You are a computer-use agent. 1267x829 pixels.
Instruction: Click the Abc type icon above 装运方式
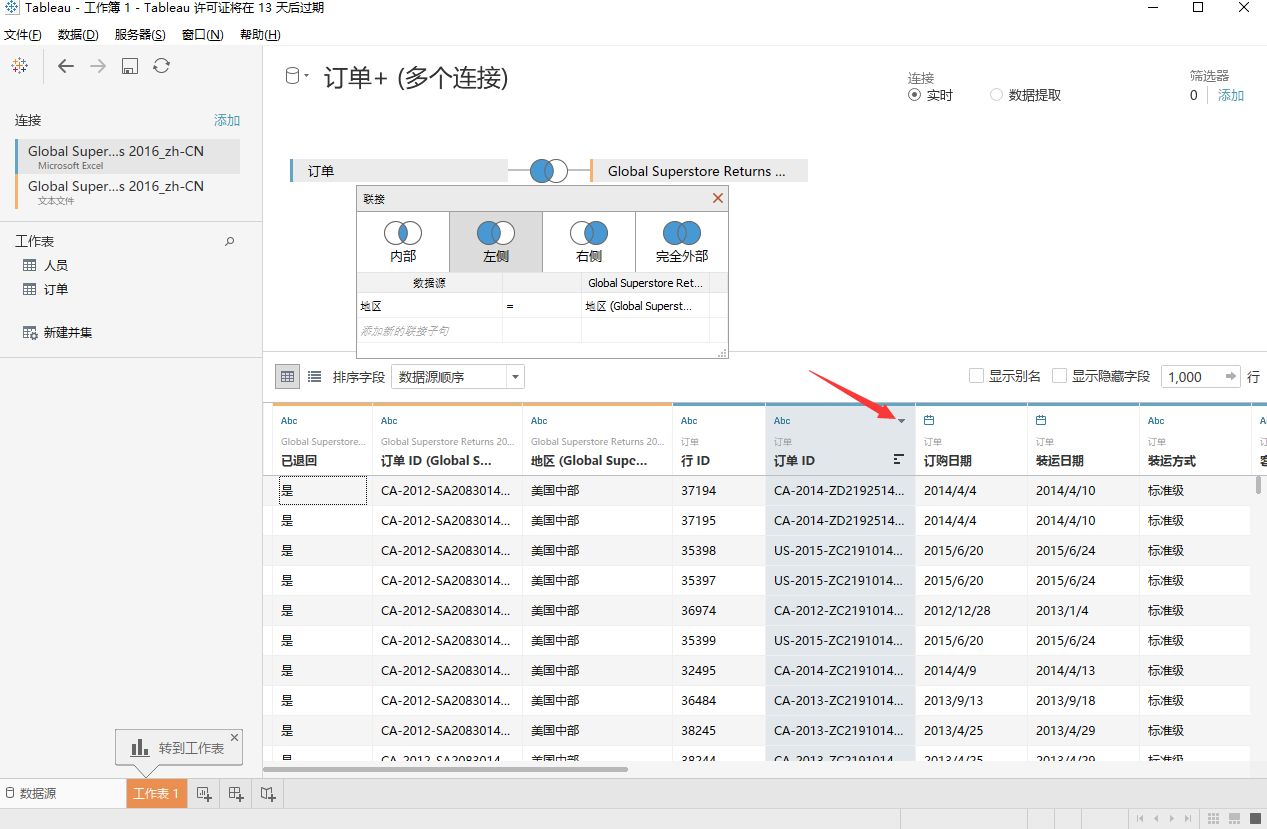(x=1156, y=421)
